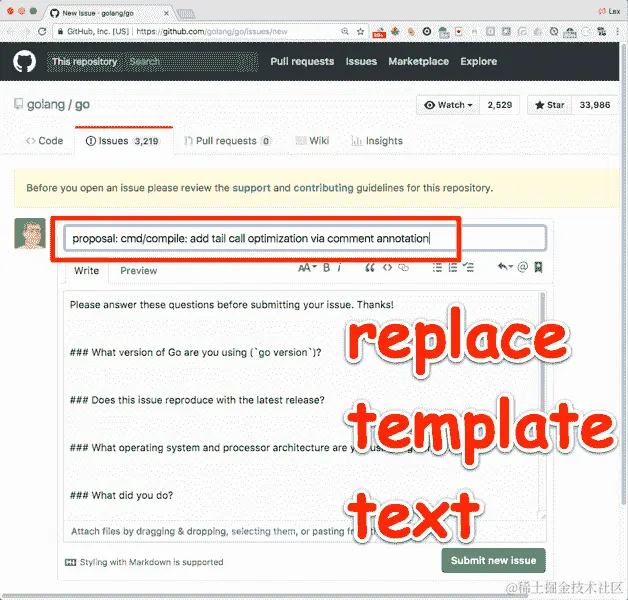Insert code with the angle brackets icon

tap(387, 267)
